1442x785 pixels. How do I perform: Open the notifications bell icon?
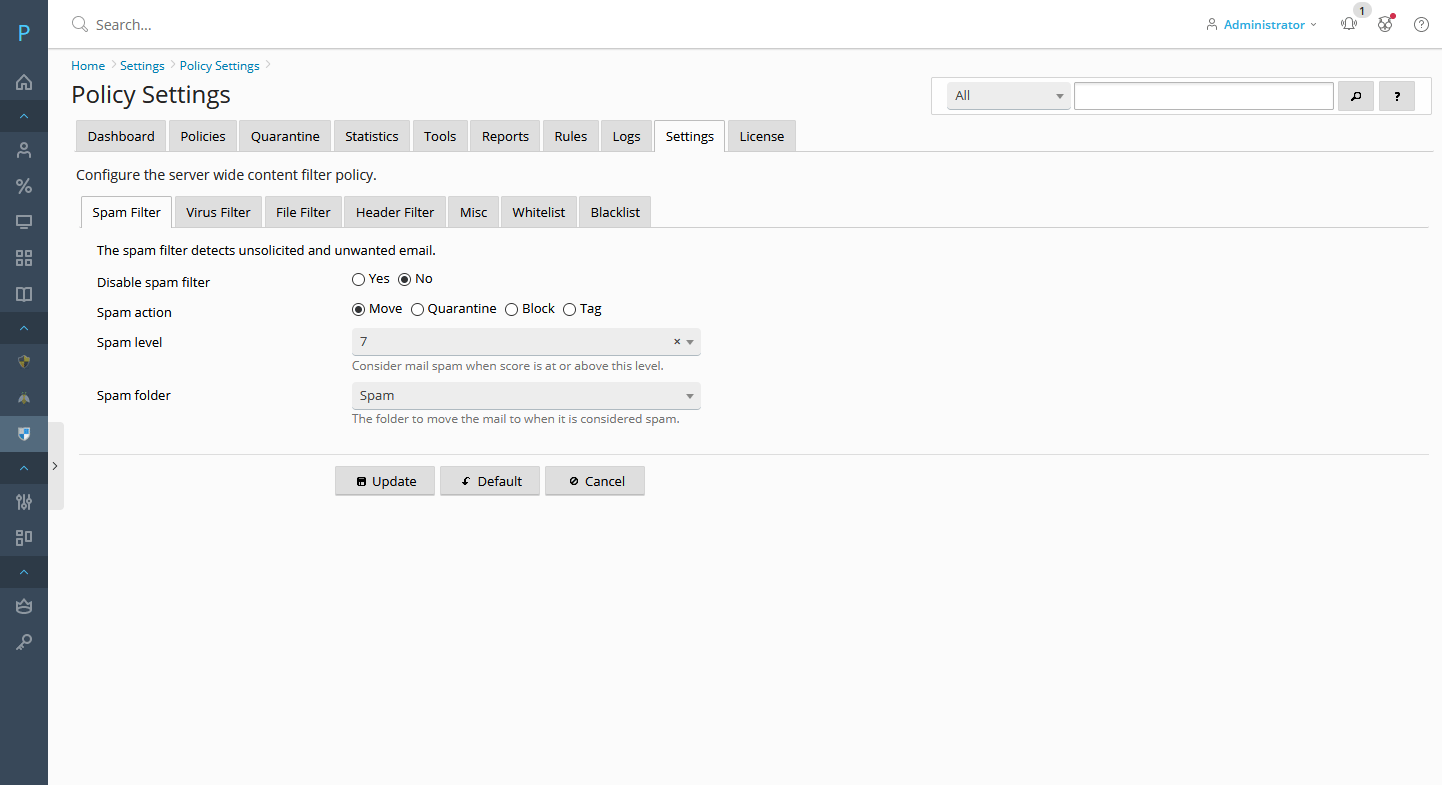click(1349, 25)
